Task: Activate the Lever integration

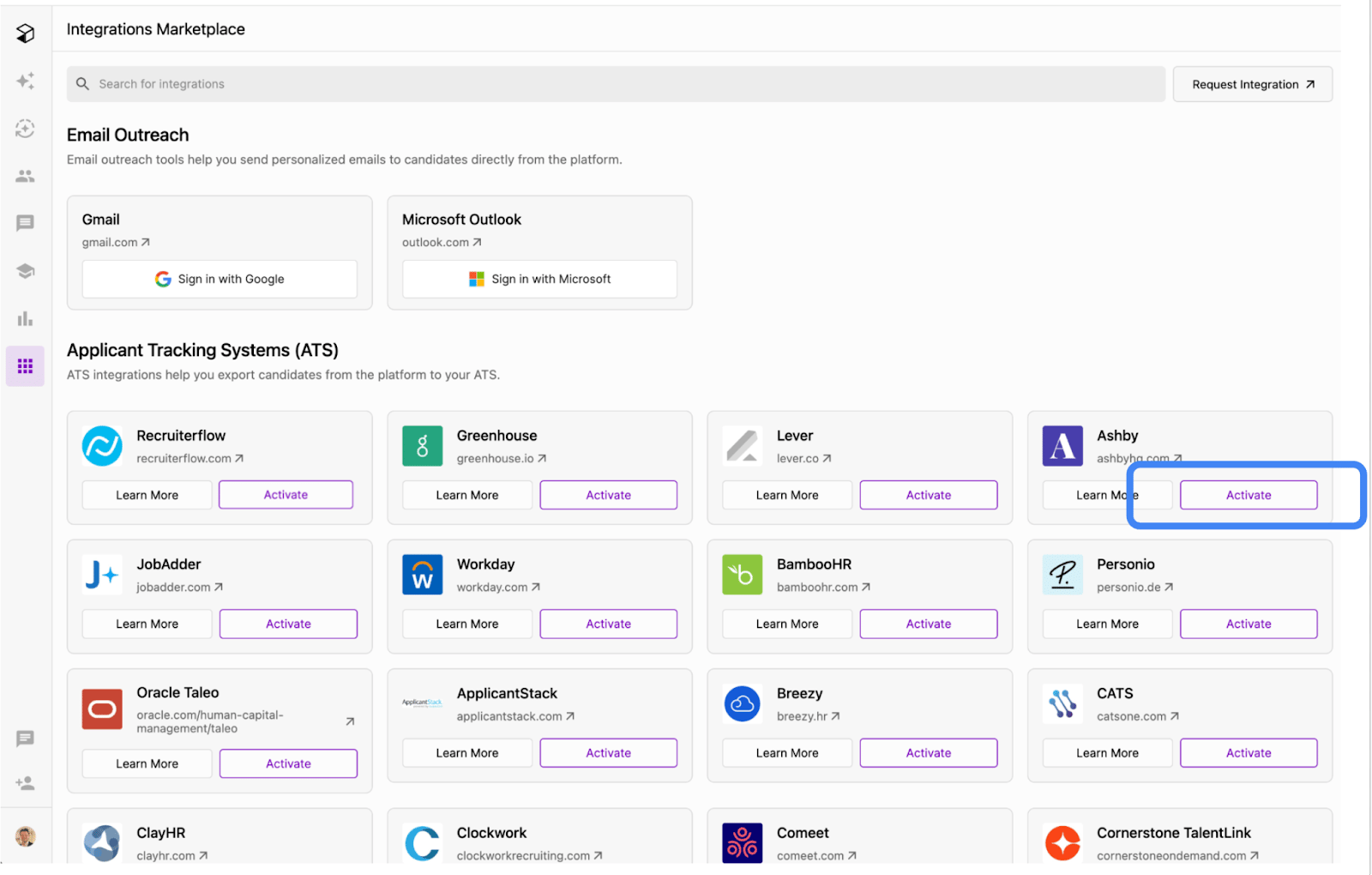Action: (x=929, y=495)
